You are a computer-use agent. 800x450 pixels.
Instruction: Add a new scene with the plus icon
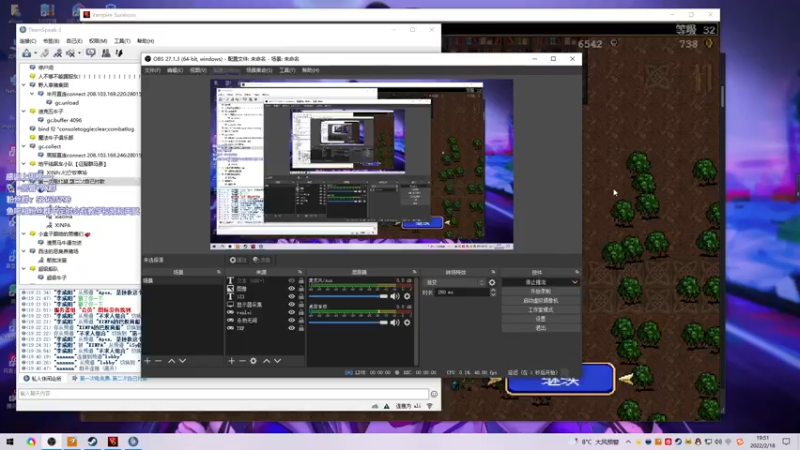click(147, 361)
